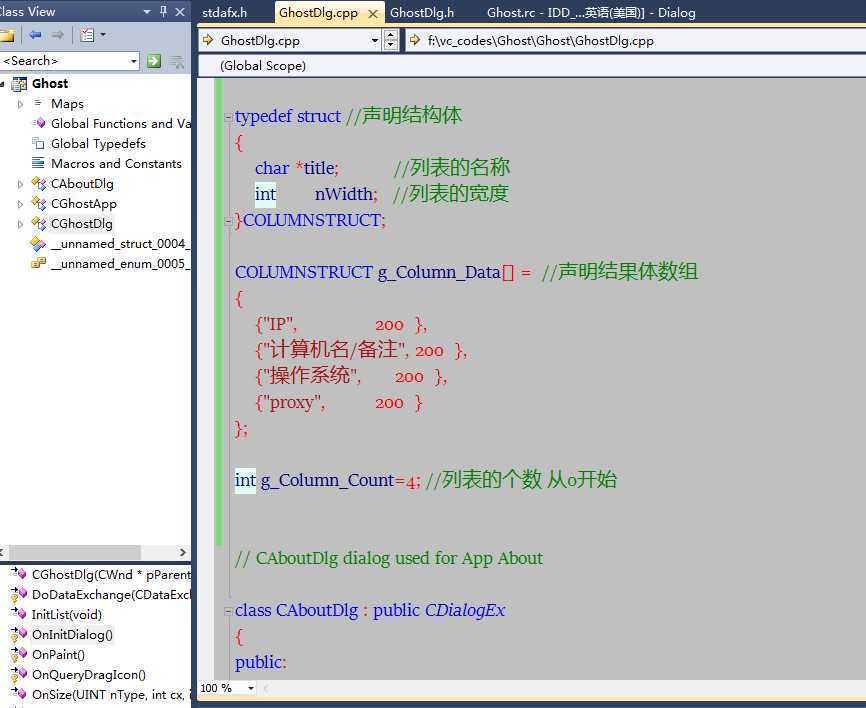This screenshot has height=708, width=866.
Task: Click the unnamed struct icon
Action: coord(38,243)
